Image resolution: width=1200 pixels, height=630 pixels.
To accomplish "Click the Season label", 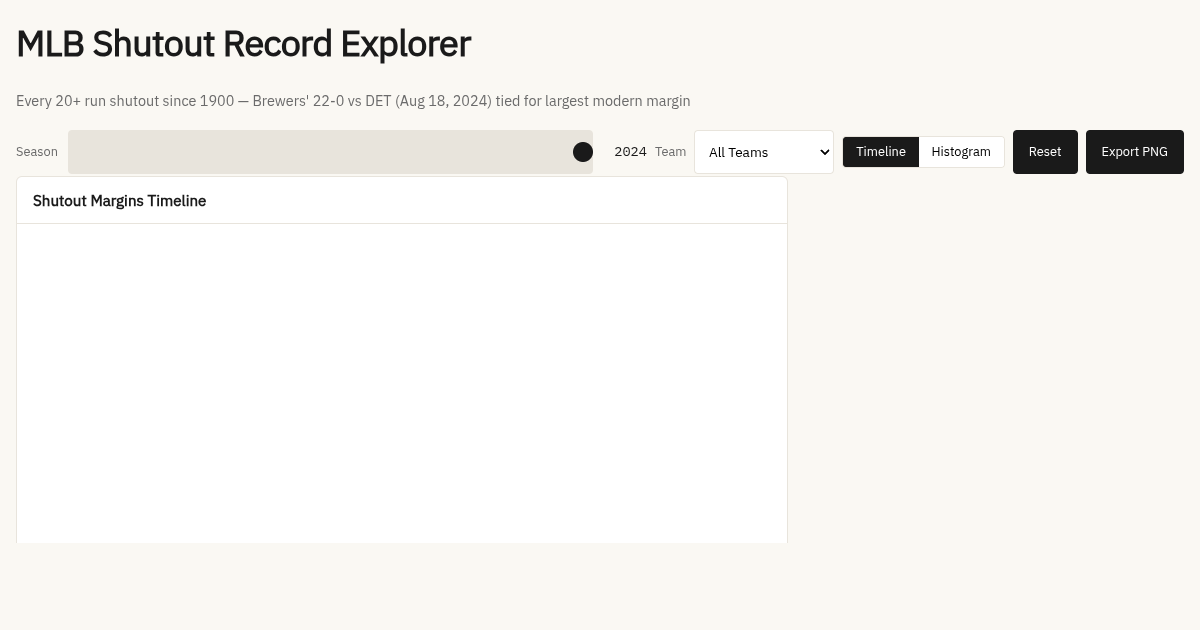I will coord(37,152).
